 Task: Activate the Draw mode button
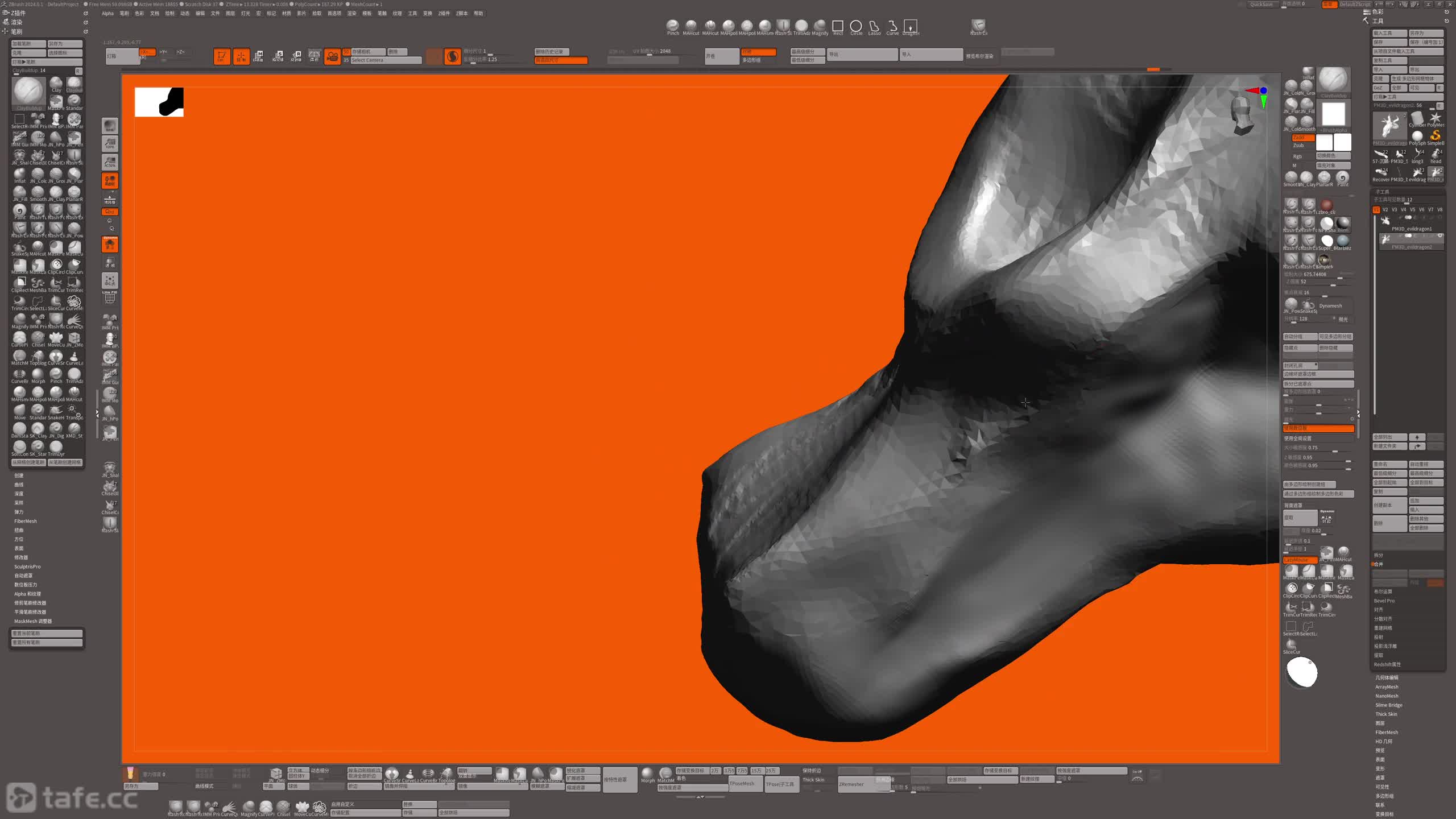coord(241,56)
